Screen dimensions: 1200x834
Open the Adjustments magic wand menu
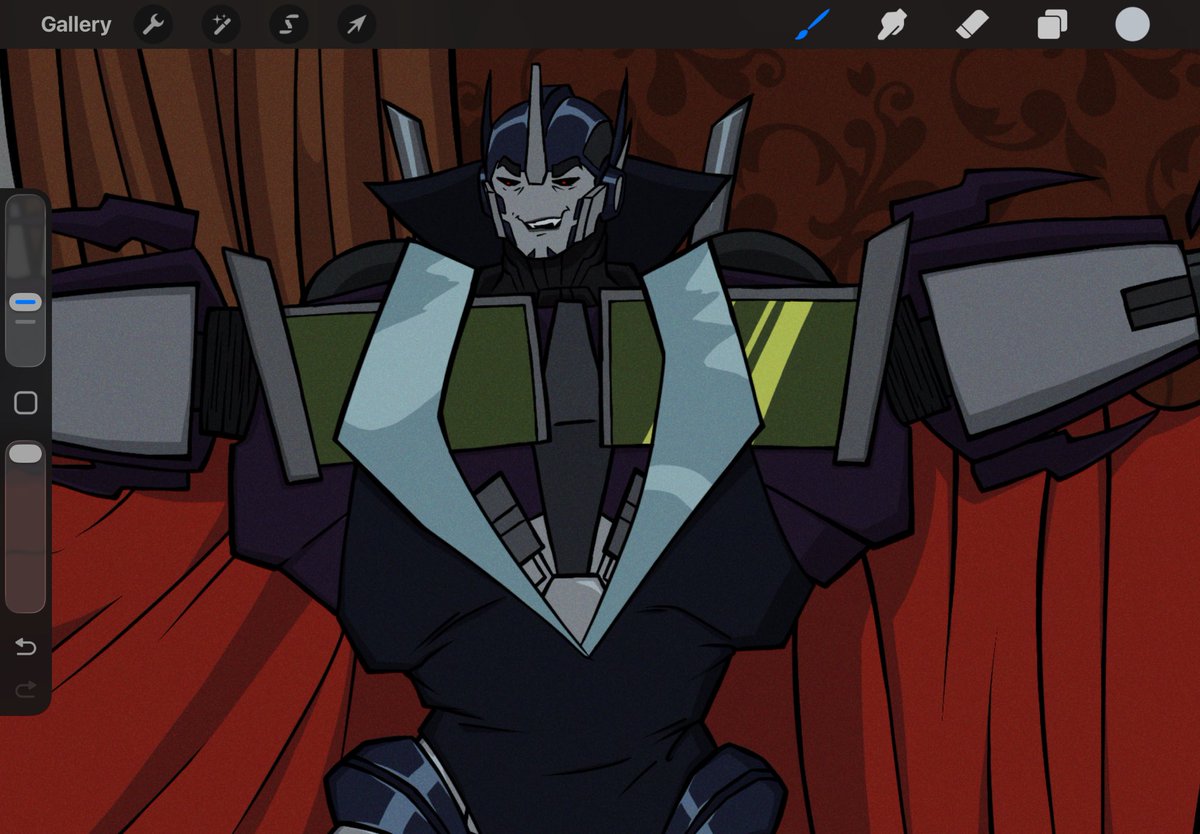[x=220, y=24]
